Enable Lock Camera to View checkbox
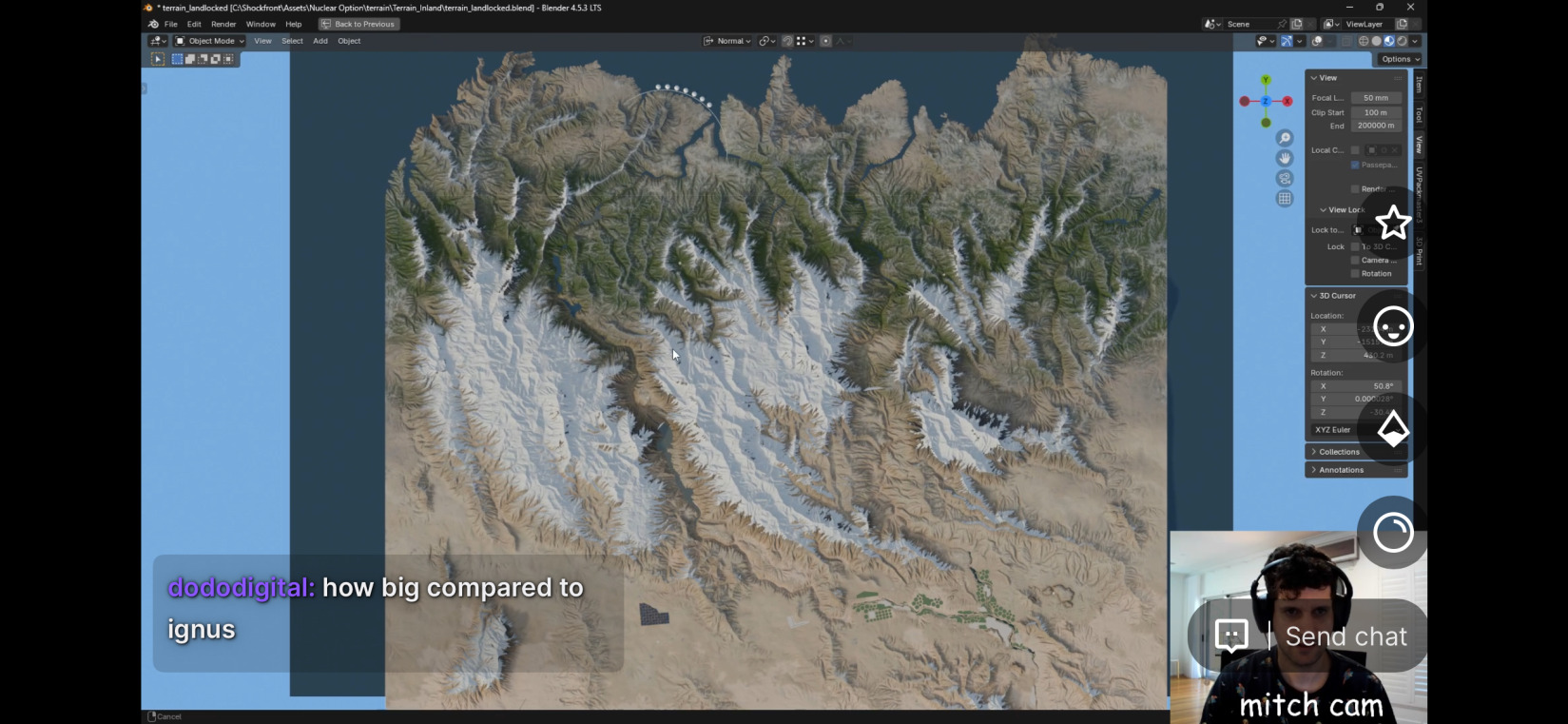 tap(1355, 260)
